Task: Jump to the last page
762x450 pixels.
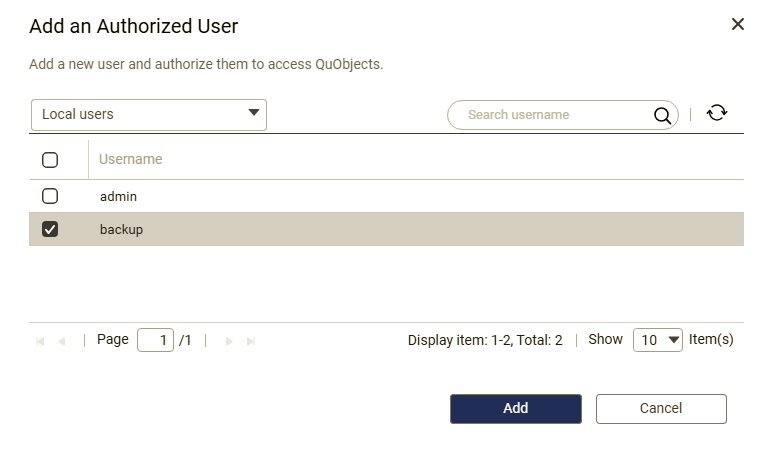Action: tap(251, 341)
